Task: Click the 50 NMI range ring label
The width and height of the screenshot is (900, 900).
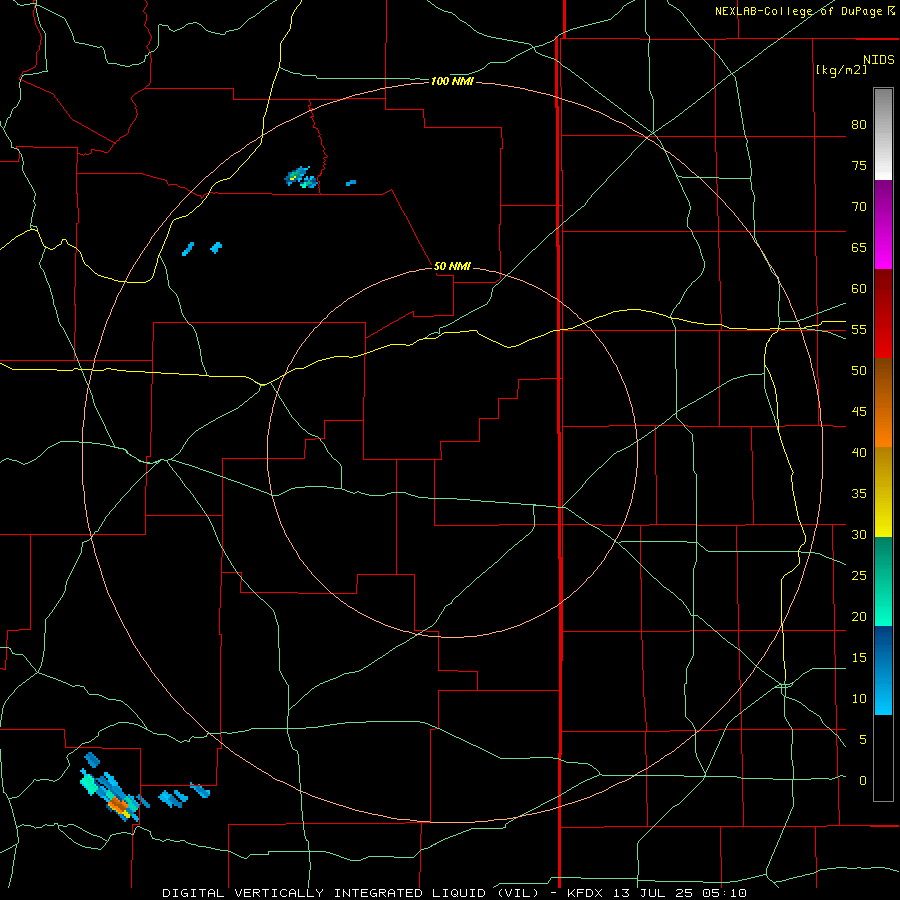Action: (452, 266)
